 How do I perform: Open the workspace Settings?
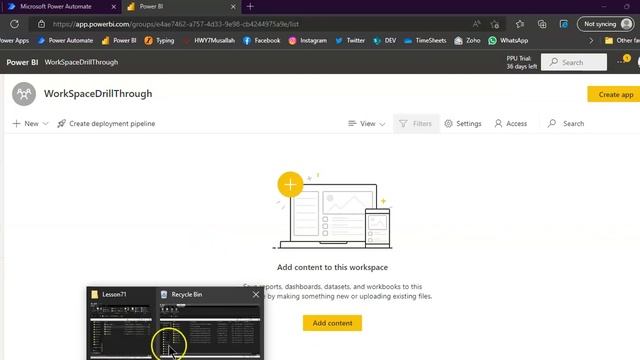pos(463,124)
